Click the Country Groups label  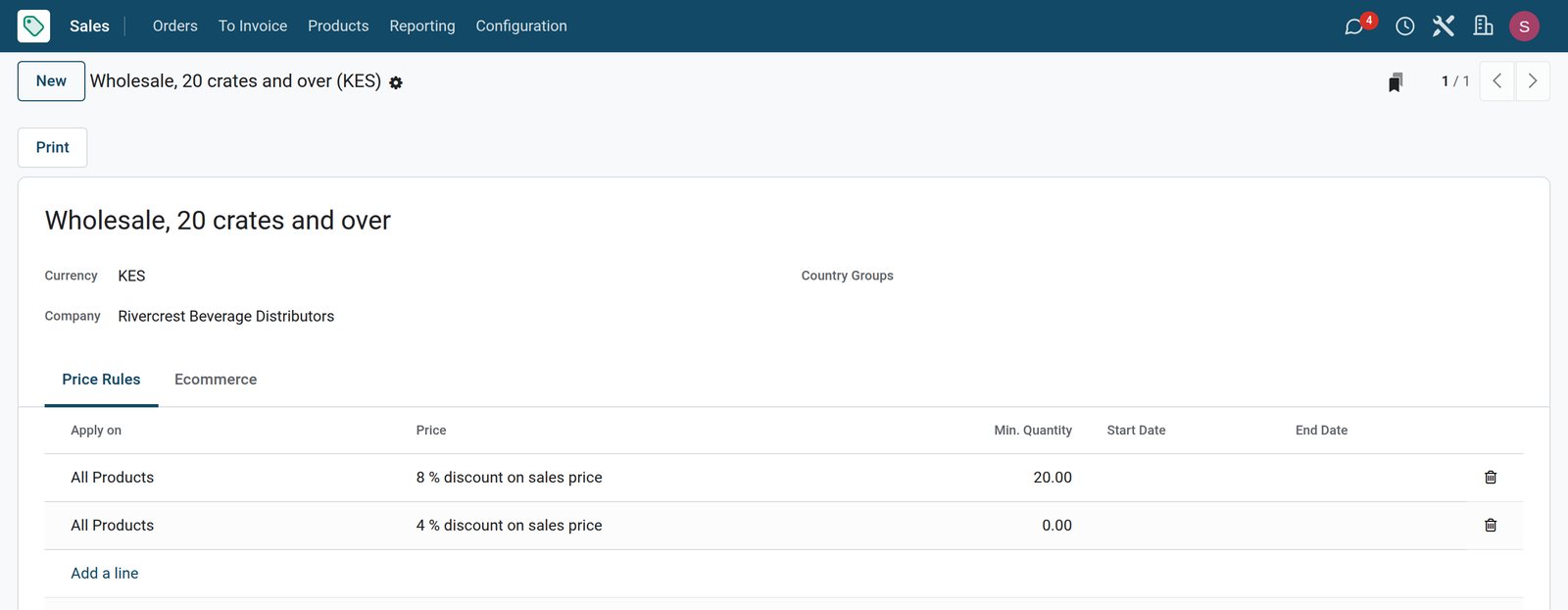click(x=848, y=276)
